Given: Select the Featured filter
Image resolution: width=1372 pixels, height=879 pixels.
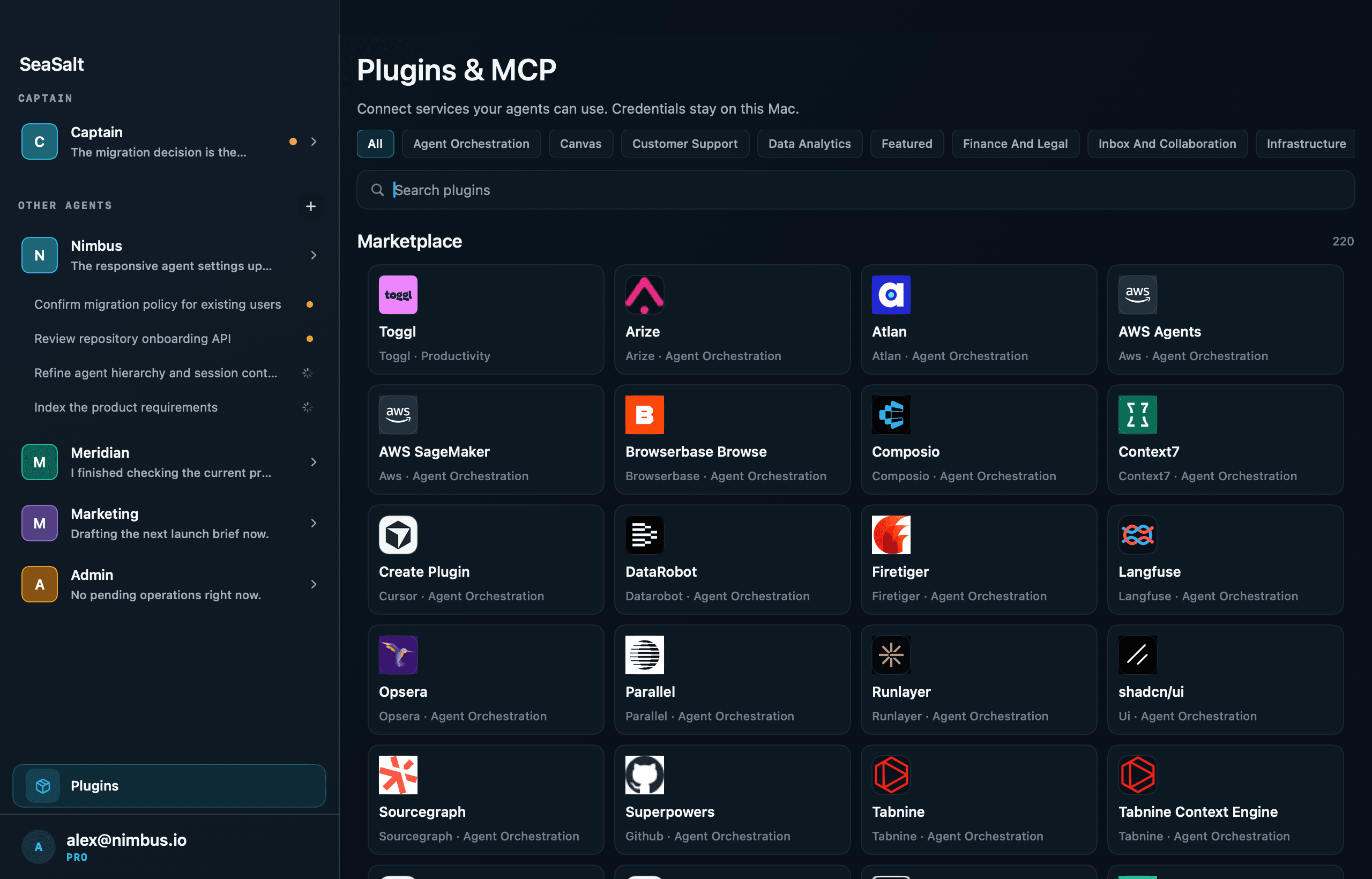Looking at the screenshot, I should (907, 144).
